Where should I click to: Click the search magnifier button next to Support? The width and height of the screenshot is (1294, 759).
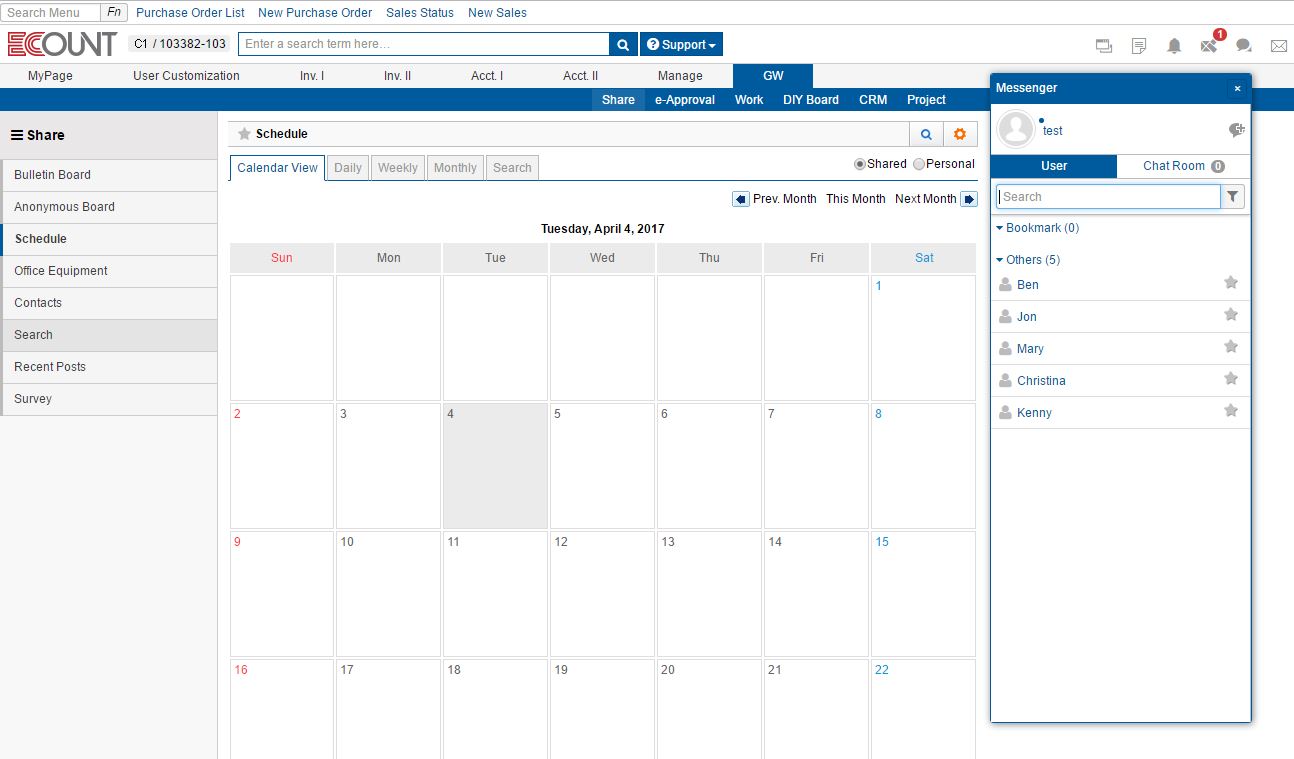point(623,44)
